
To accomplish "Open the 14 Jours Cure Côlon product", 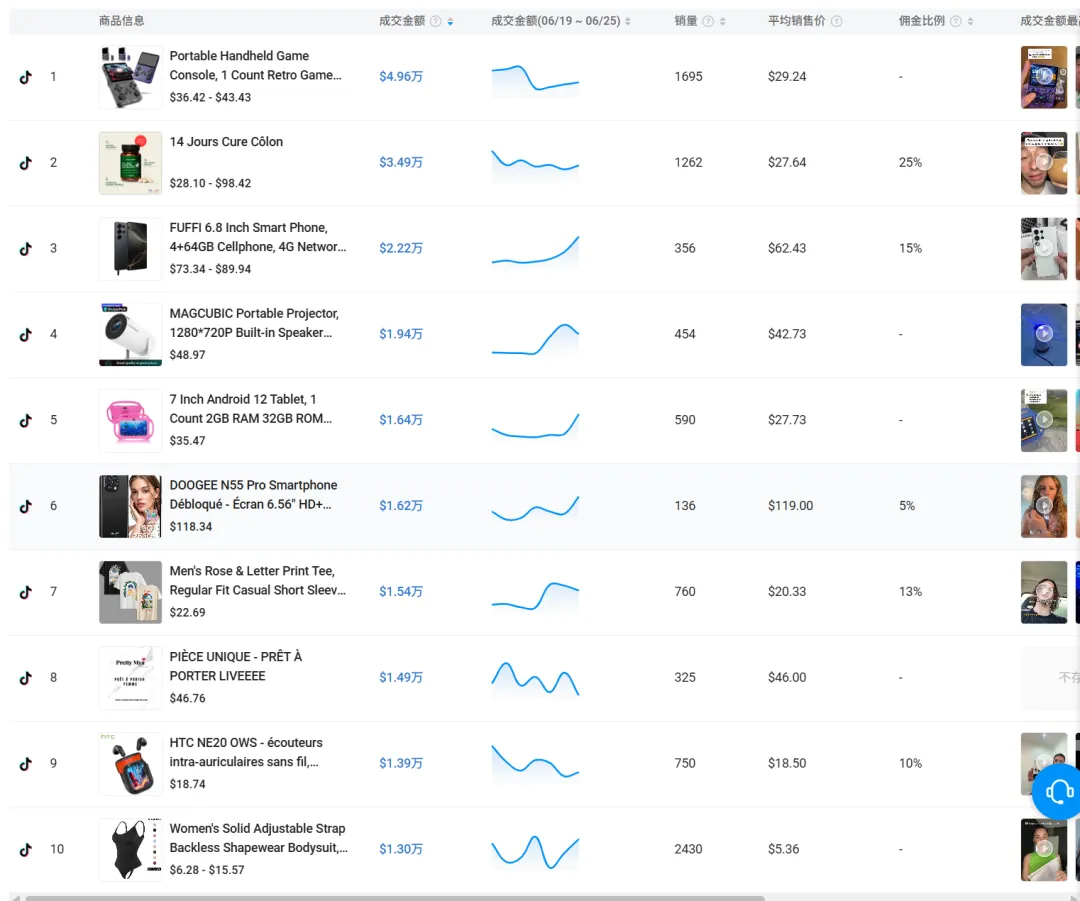I will click(226, 141).
